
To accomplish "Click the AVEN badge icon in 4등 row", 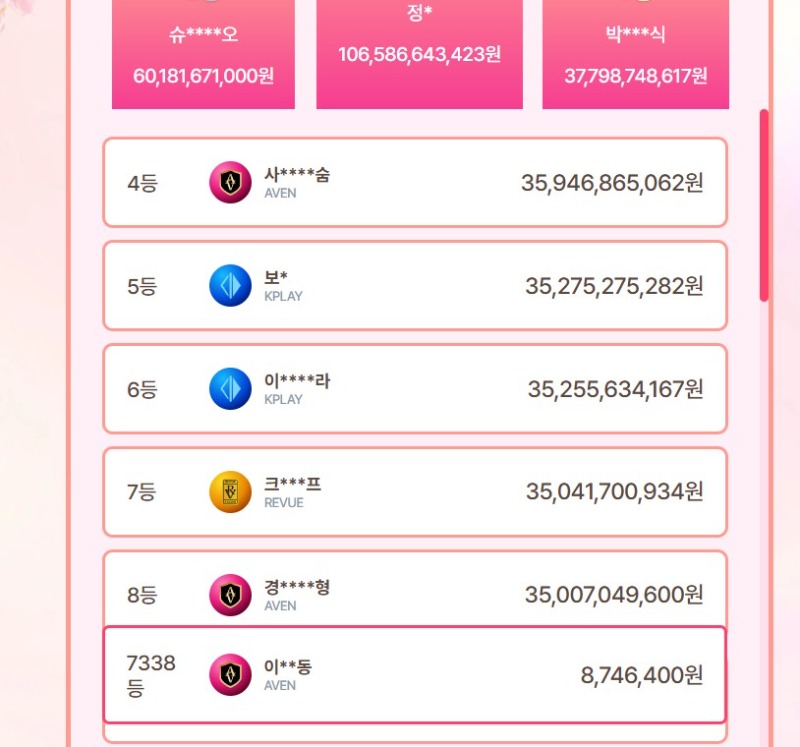I will click(230, 183).
